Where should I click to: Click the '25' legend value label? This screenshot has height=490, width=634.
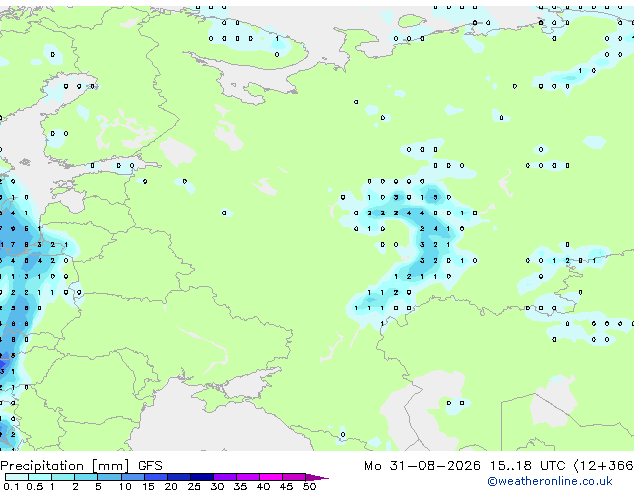[x=194, y=486]
